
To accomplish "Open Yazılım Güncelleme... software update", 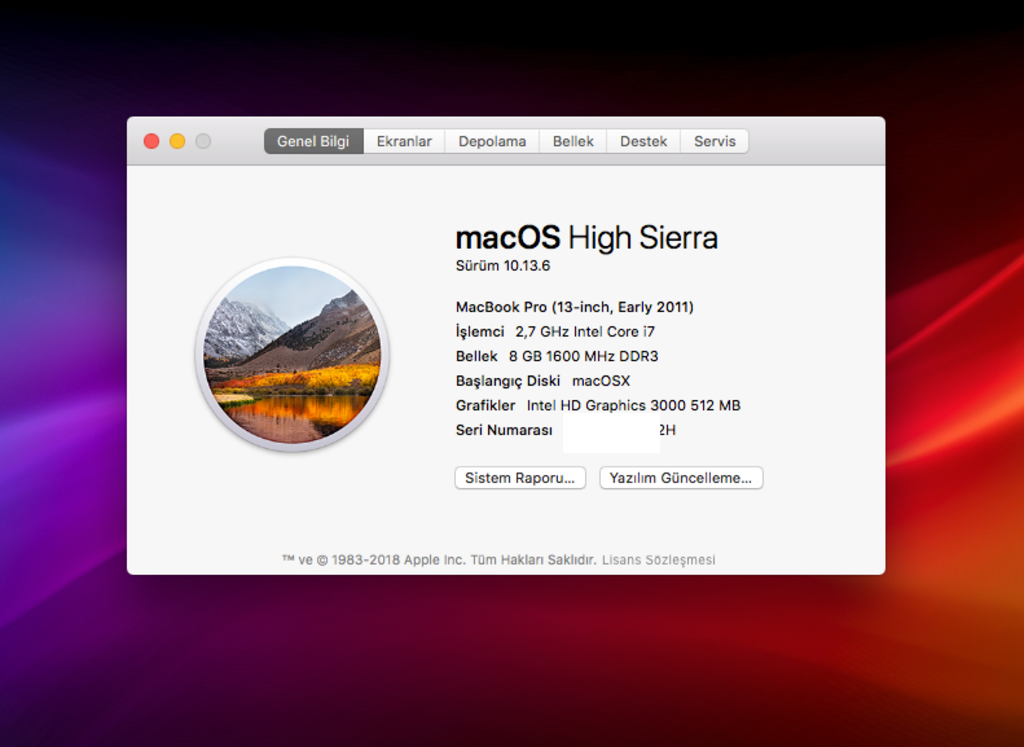I will tap(681, 478).
